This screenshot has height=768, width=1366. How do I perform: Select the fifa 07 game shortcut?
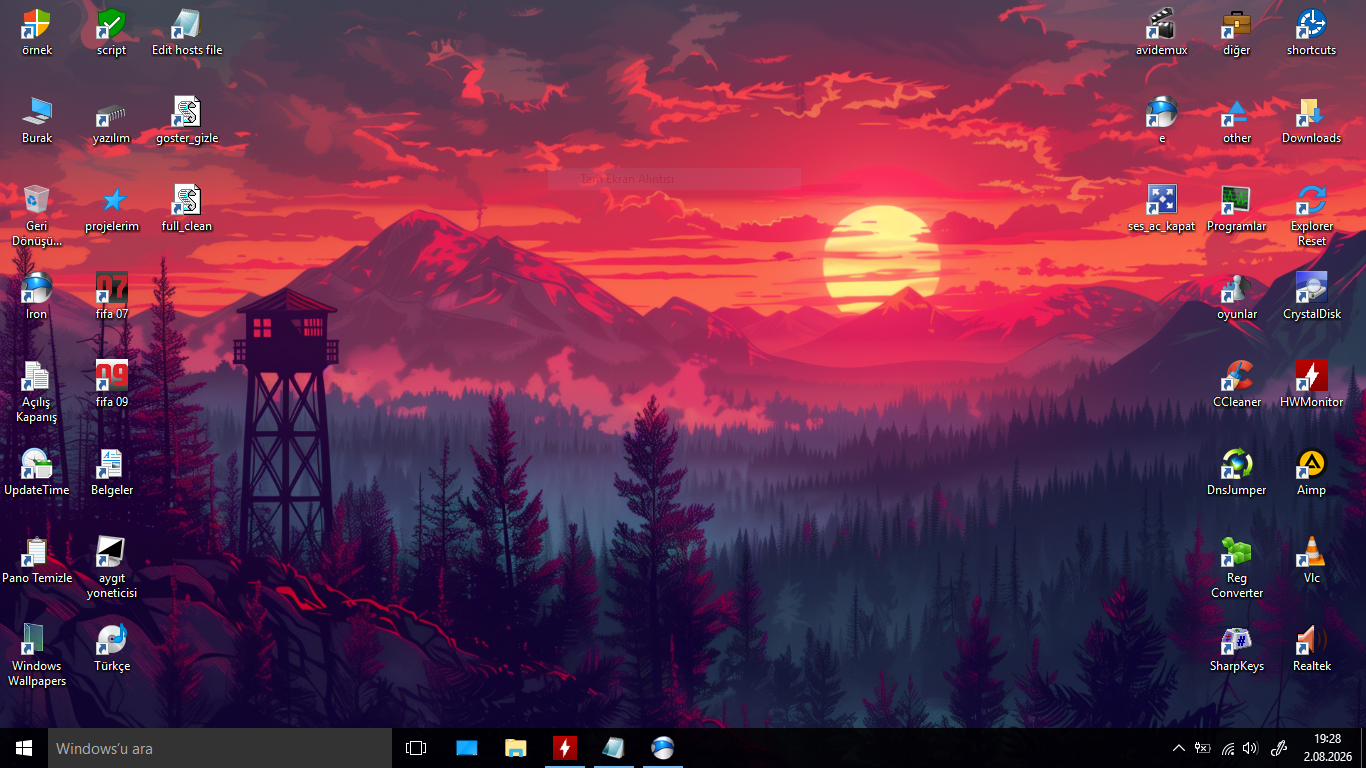111,296
